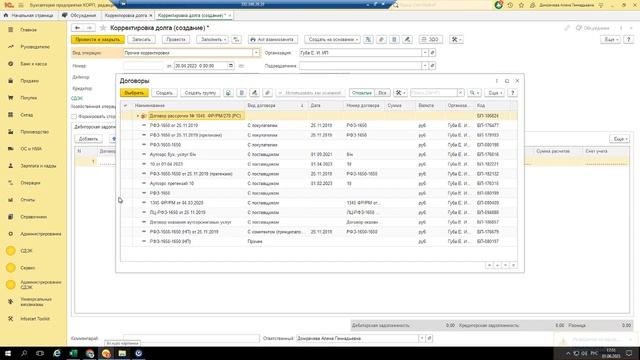Switch to the Начальная страница tab
The width and height of the screenshot is (640, 360).
point(29,15)
